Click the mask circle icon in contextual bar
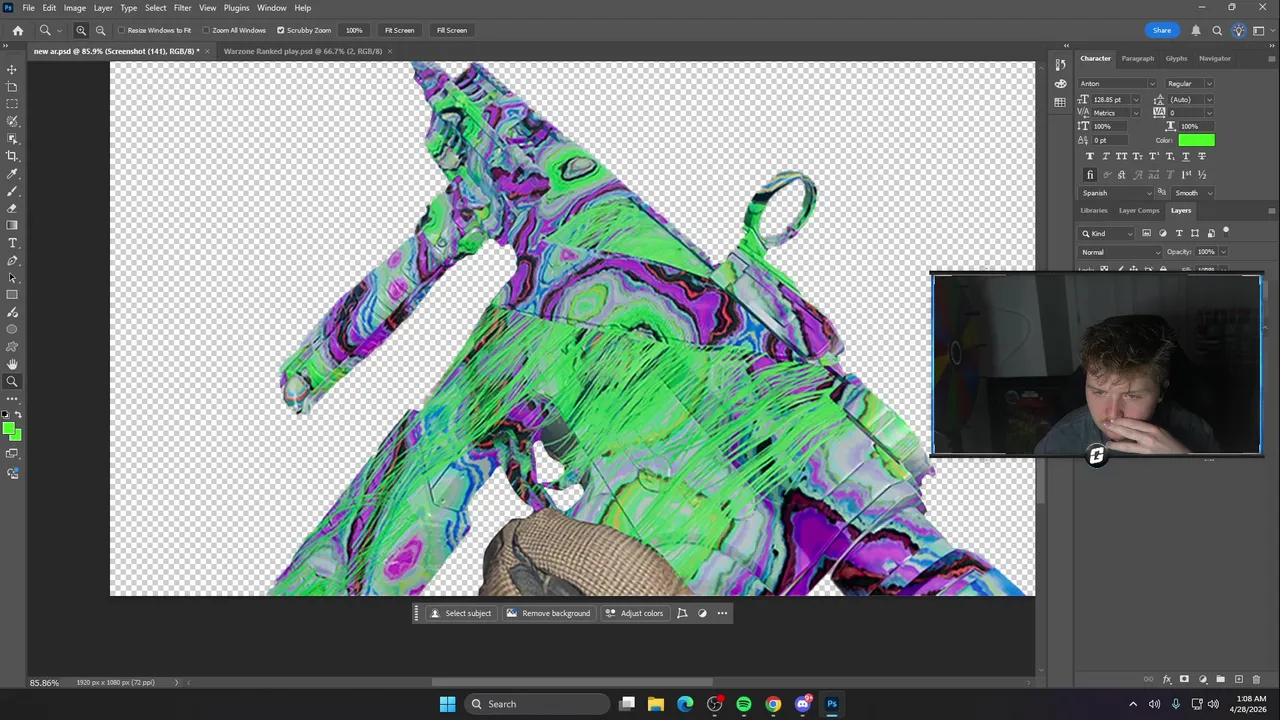This screenshot has width=1280, height=720. click(702, 613)
